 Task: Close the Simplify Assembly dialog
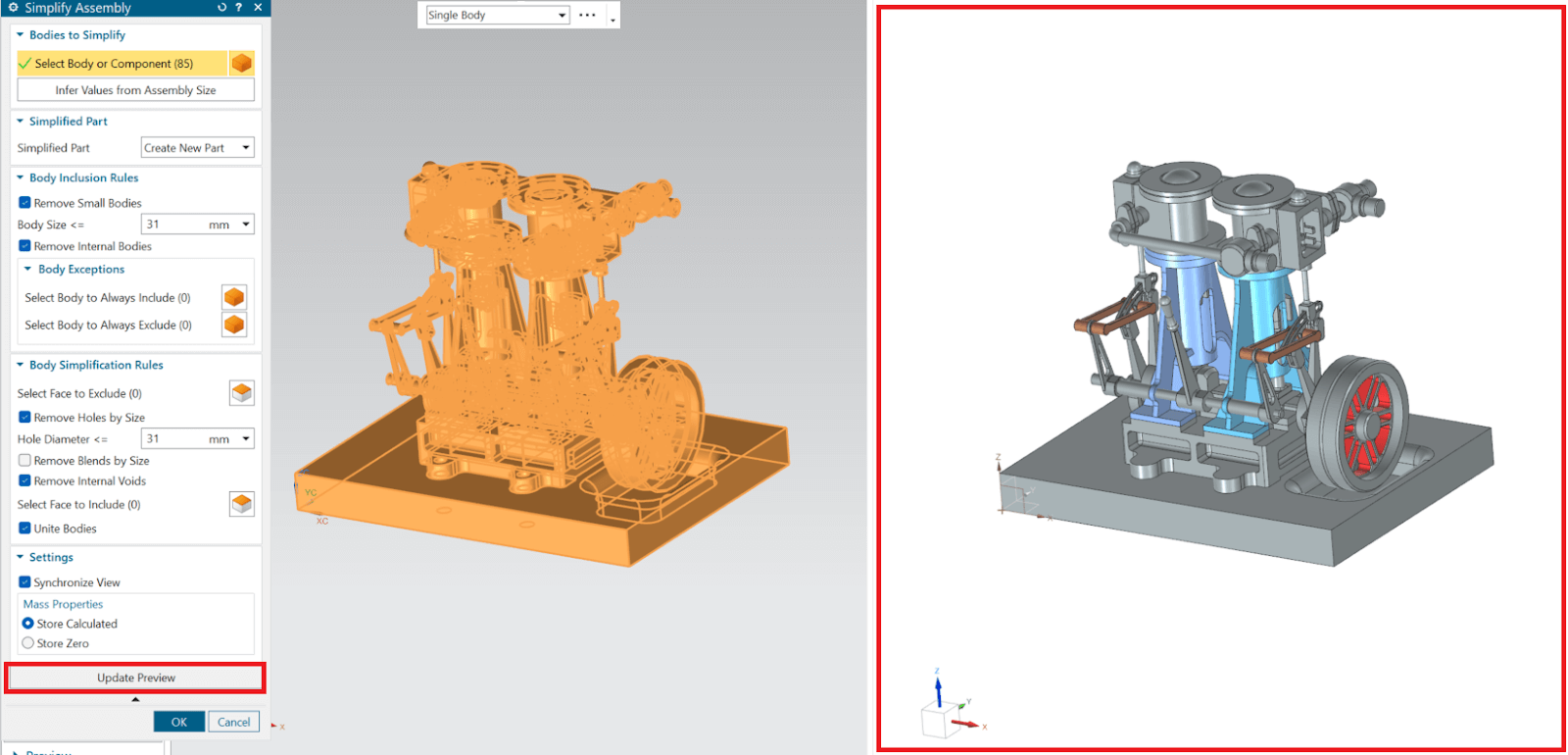(x=258, y=8)
